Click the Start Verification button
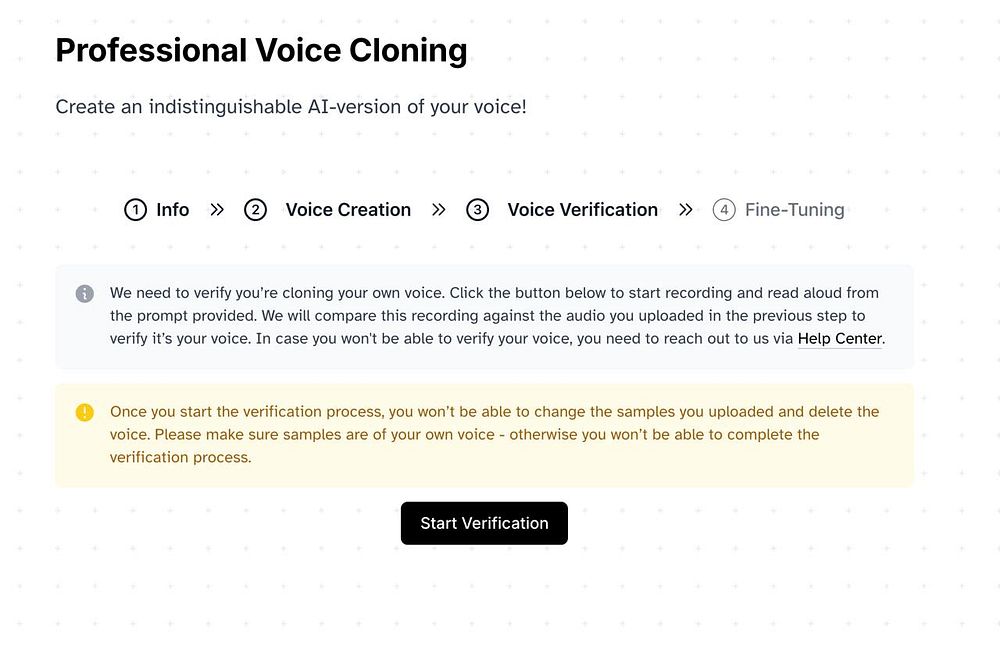 tap(484, 523)
